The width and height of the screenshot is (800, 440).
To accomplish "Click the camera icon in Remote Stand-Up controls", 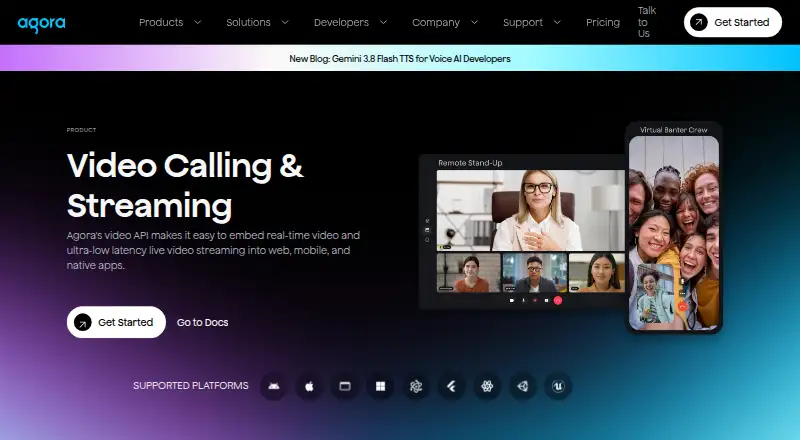I will 512,301.
